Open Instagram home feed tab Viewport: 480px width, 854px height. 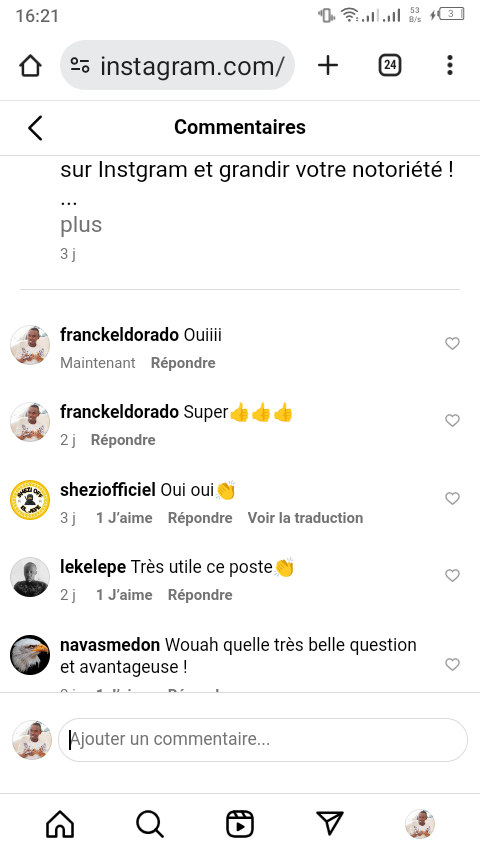[60, 824]
